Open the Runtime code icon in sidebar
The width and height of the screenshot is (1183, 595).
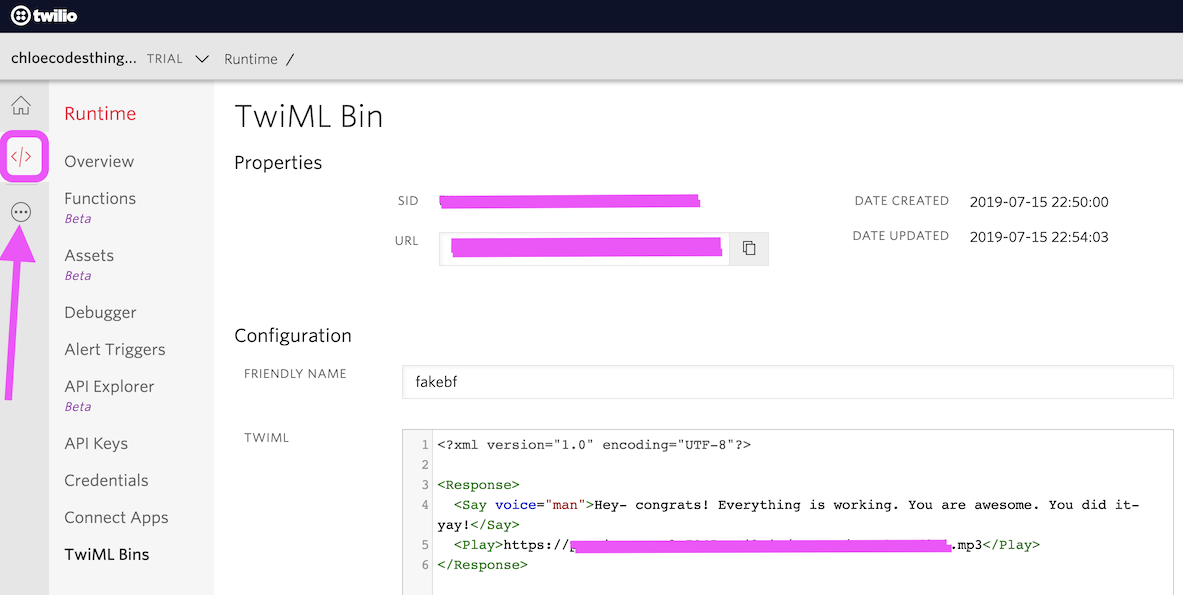[21, 157]
